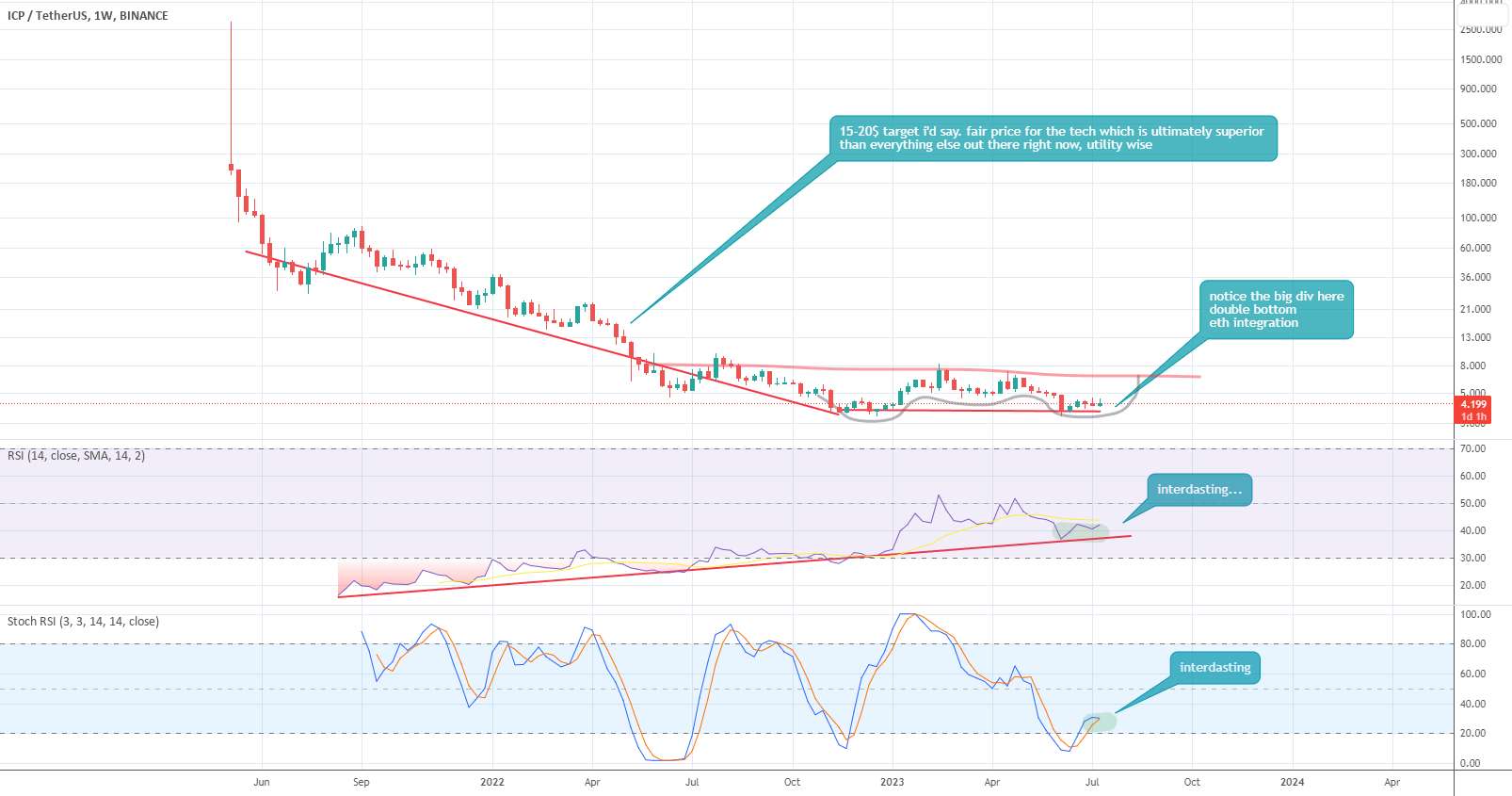Screen dimensions: 1512x796
Task: Click the 100.000 price scale label
Action: pos(1478,218)
